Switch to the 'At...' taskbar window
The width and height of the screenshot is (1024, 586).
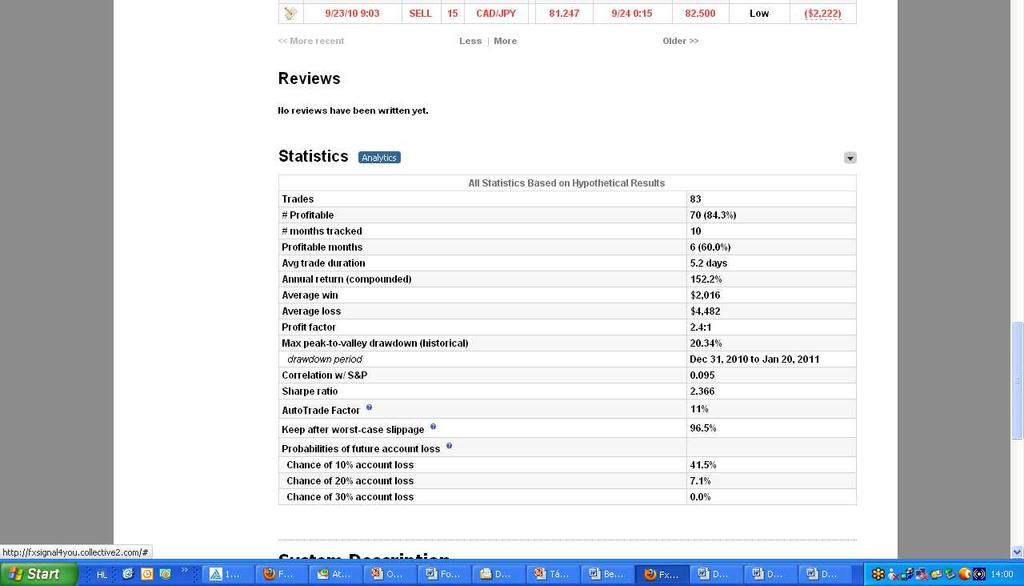(333, 574)
